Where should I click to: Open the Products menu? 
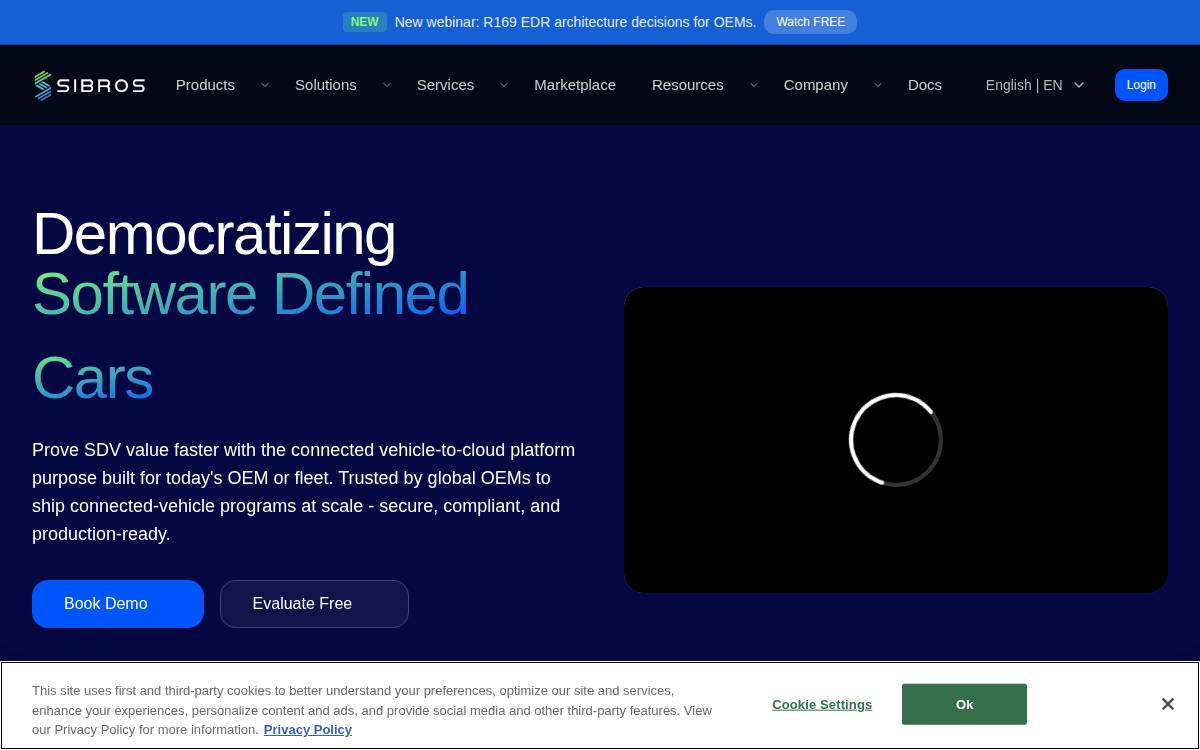[x=205, y=85]
